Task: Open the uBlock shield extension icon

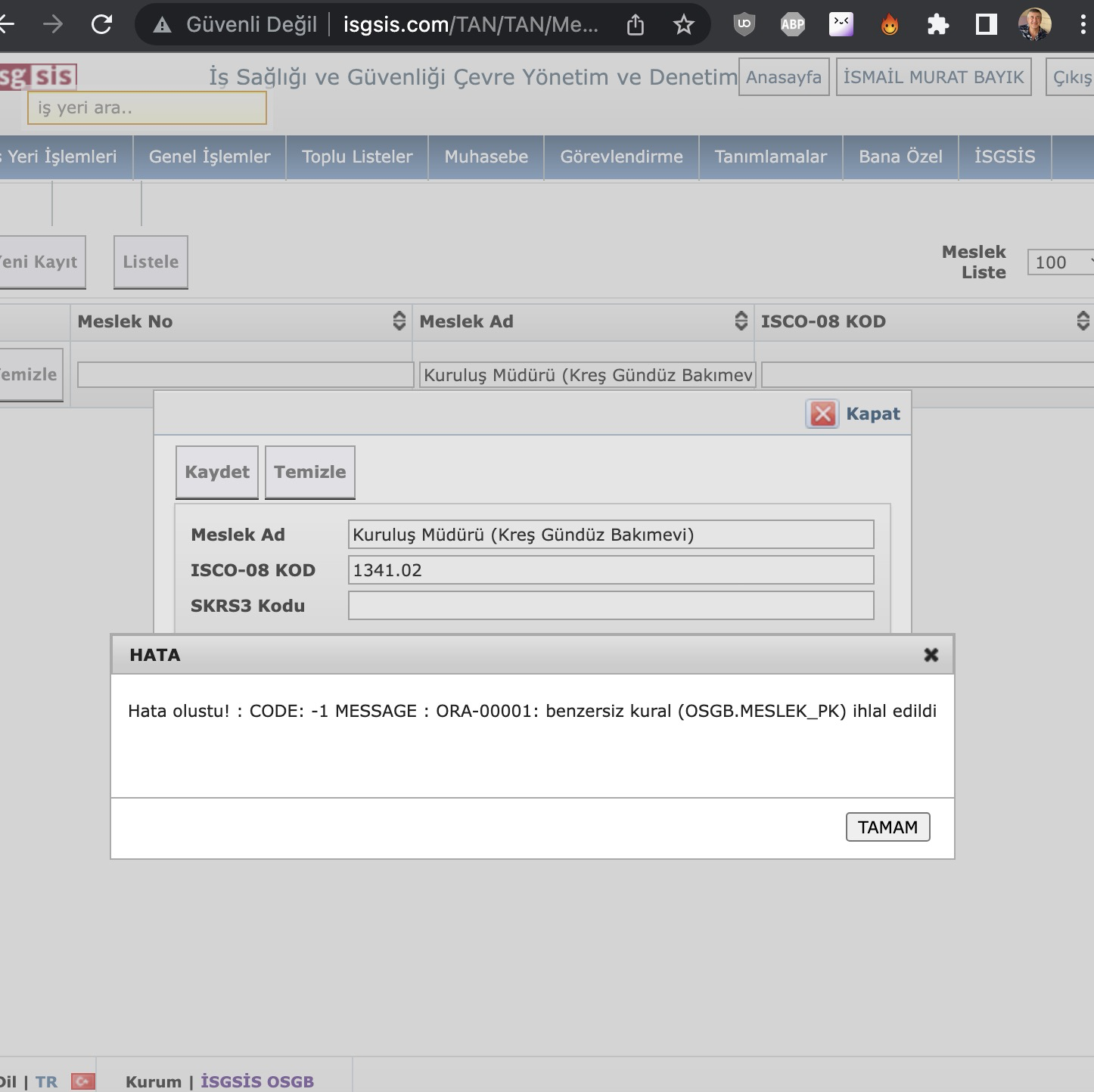Action: [x=744, y=25]
